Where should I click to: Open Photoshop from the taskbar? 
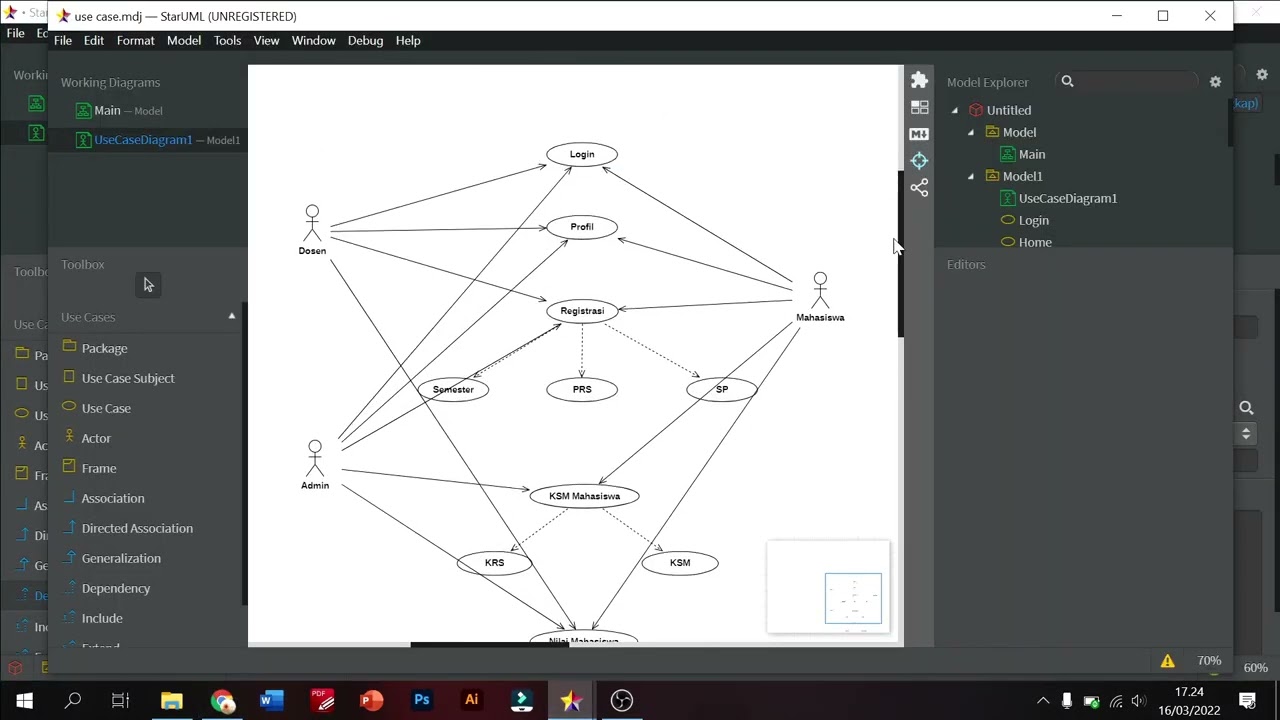422,700
